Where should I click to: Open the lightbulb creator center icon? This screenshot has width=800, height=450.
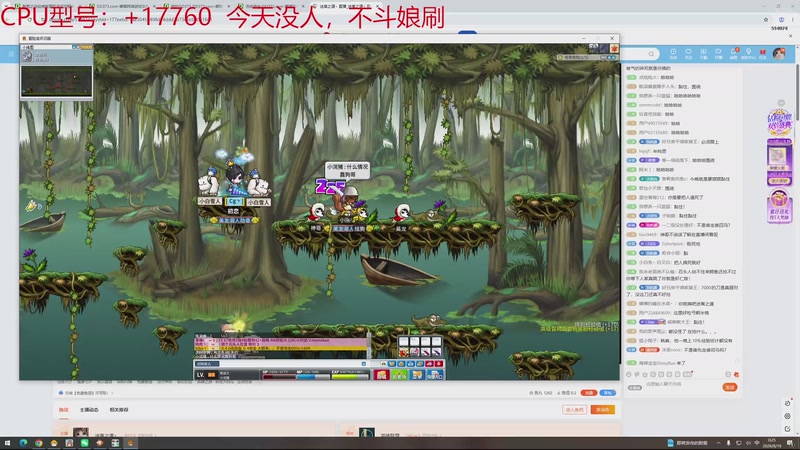click(x=748, y=53)
